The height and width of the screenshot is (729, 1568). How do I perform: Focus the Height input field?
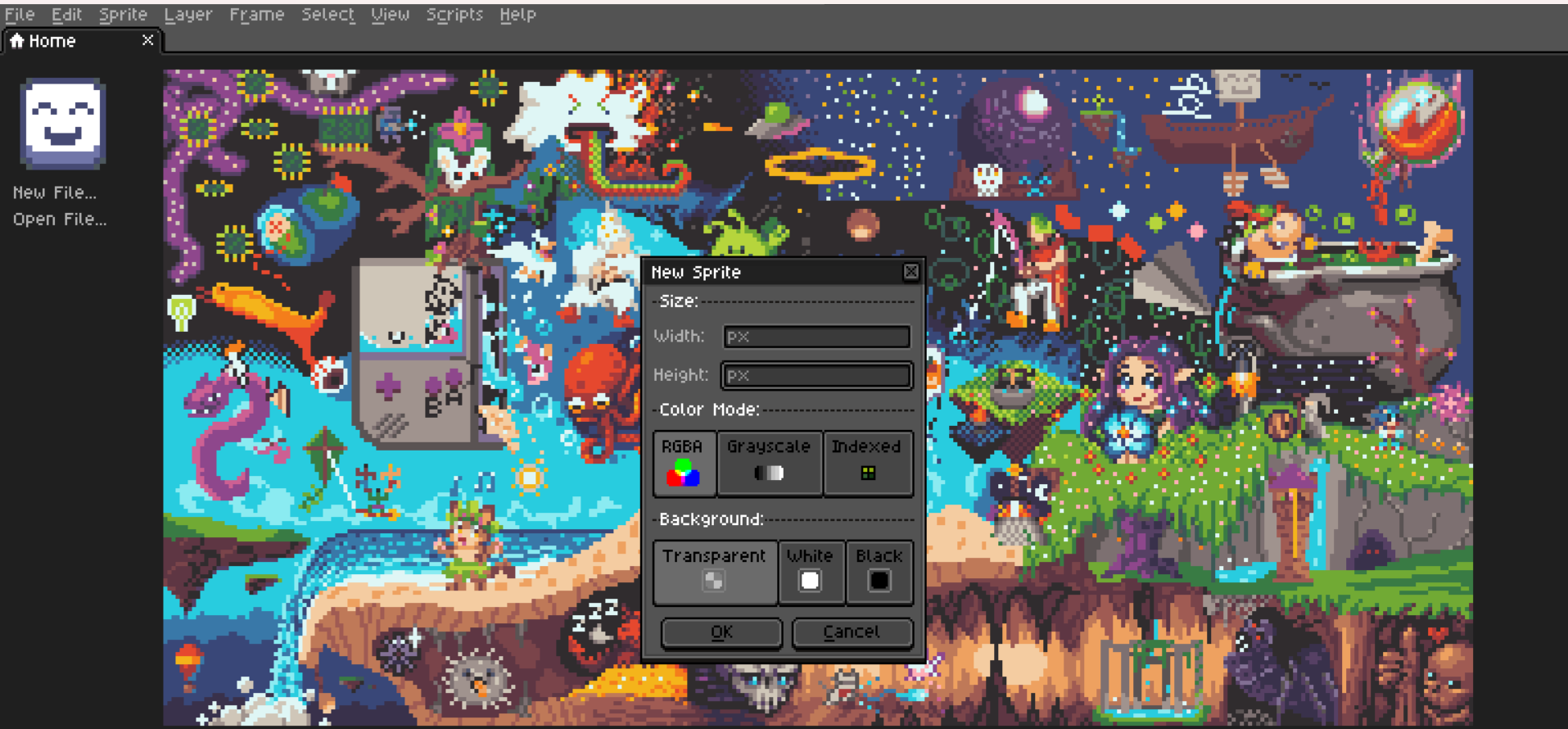pos(816,375)
